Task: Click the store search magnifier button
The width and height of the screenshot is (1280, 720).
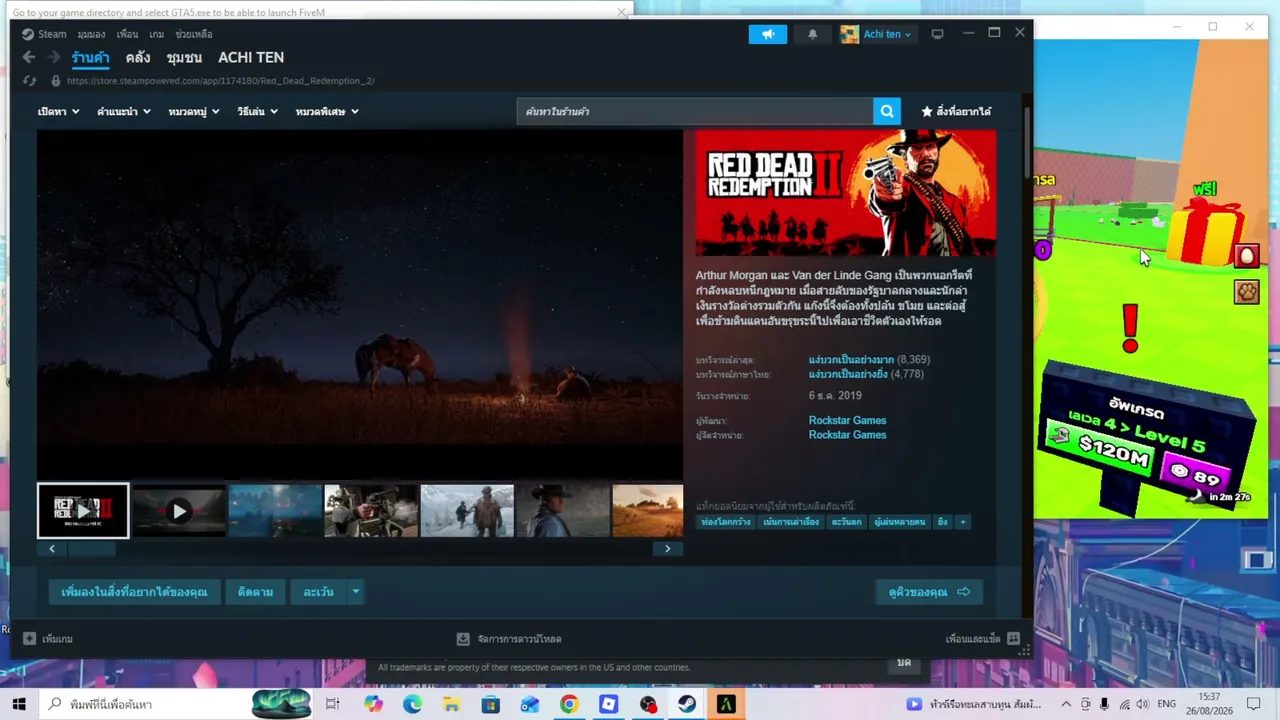Action: click(x=887, y=111)
